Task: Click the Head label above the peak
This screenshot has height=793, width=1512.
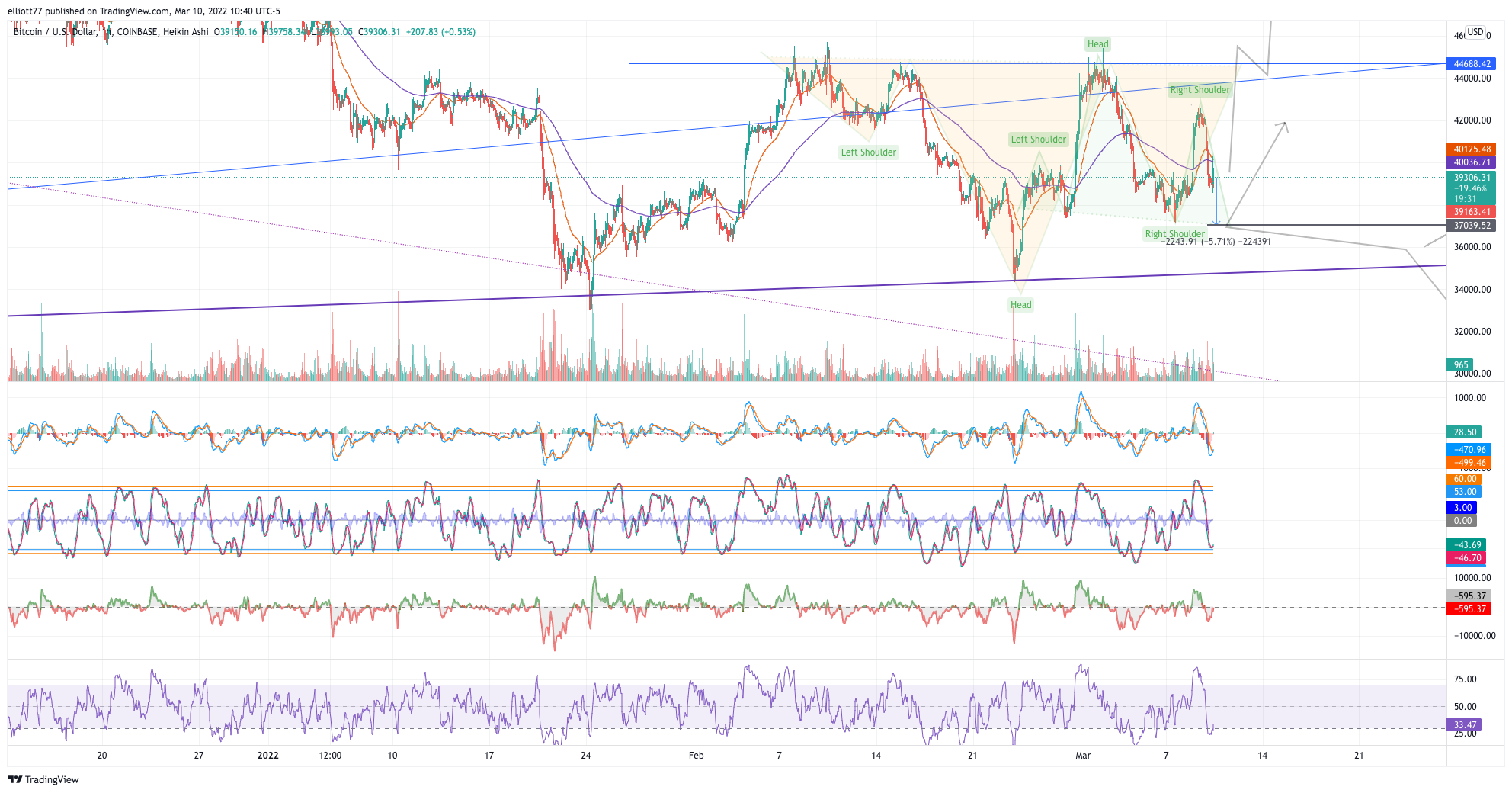Action: pyautogui.click(x=1097, y=44)
